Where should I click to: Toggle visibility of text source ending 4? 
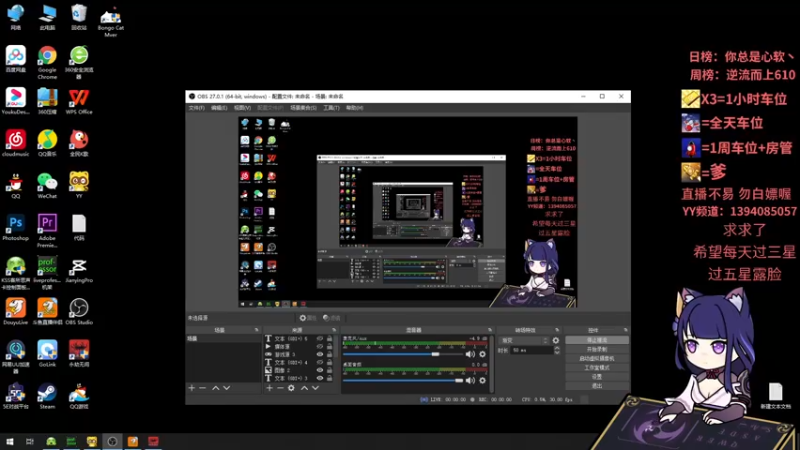click(320, 362)
